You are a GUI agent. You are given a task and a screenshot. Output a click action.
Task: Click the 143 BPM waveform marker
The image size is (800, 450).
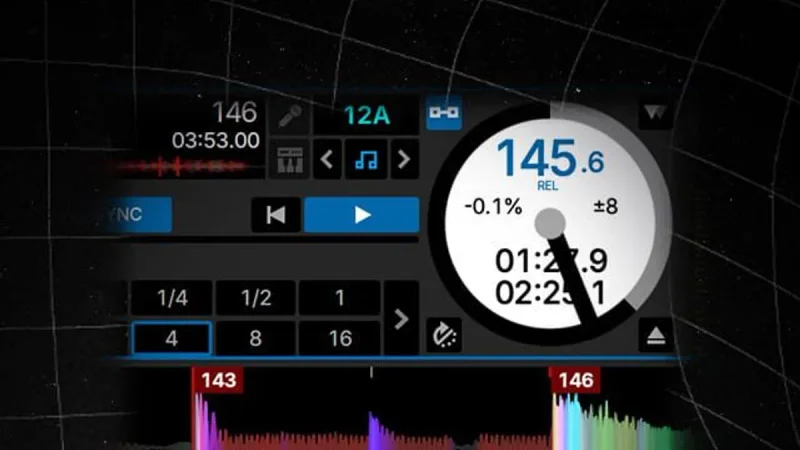pyautogui.click(x=218, y=380)
